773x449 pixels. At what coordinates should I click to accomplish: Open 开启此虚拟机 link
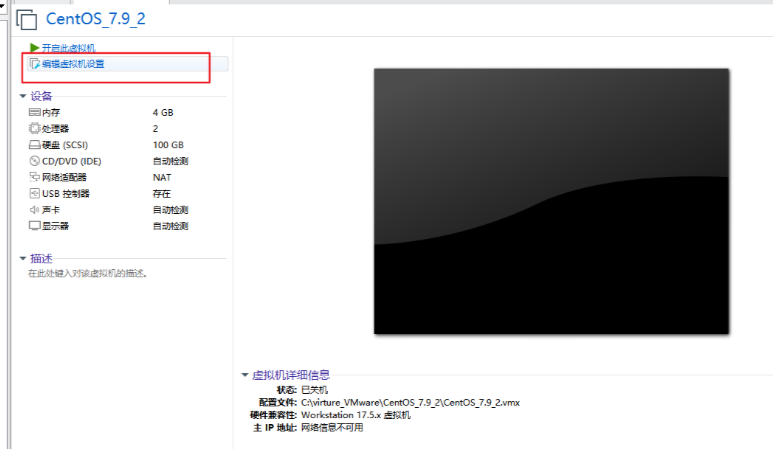[69, 48]
